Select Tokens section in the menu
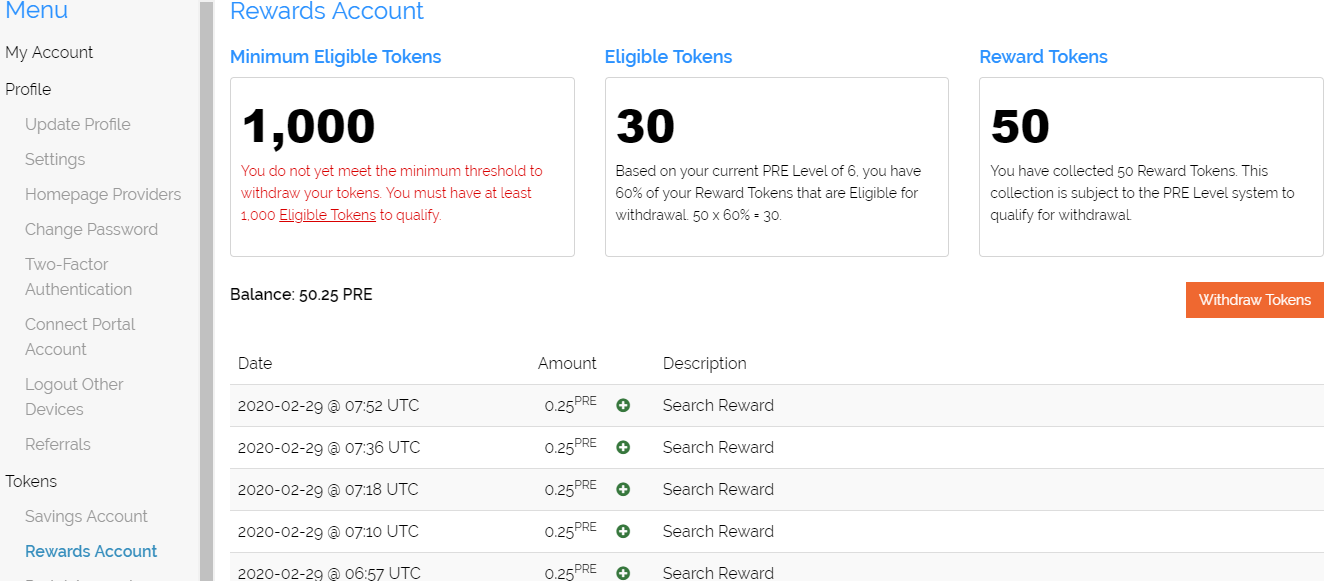The image size is (1326, 581). coord(31,482)
